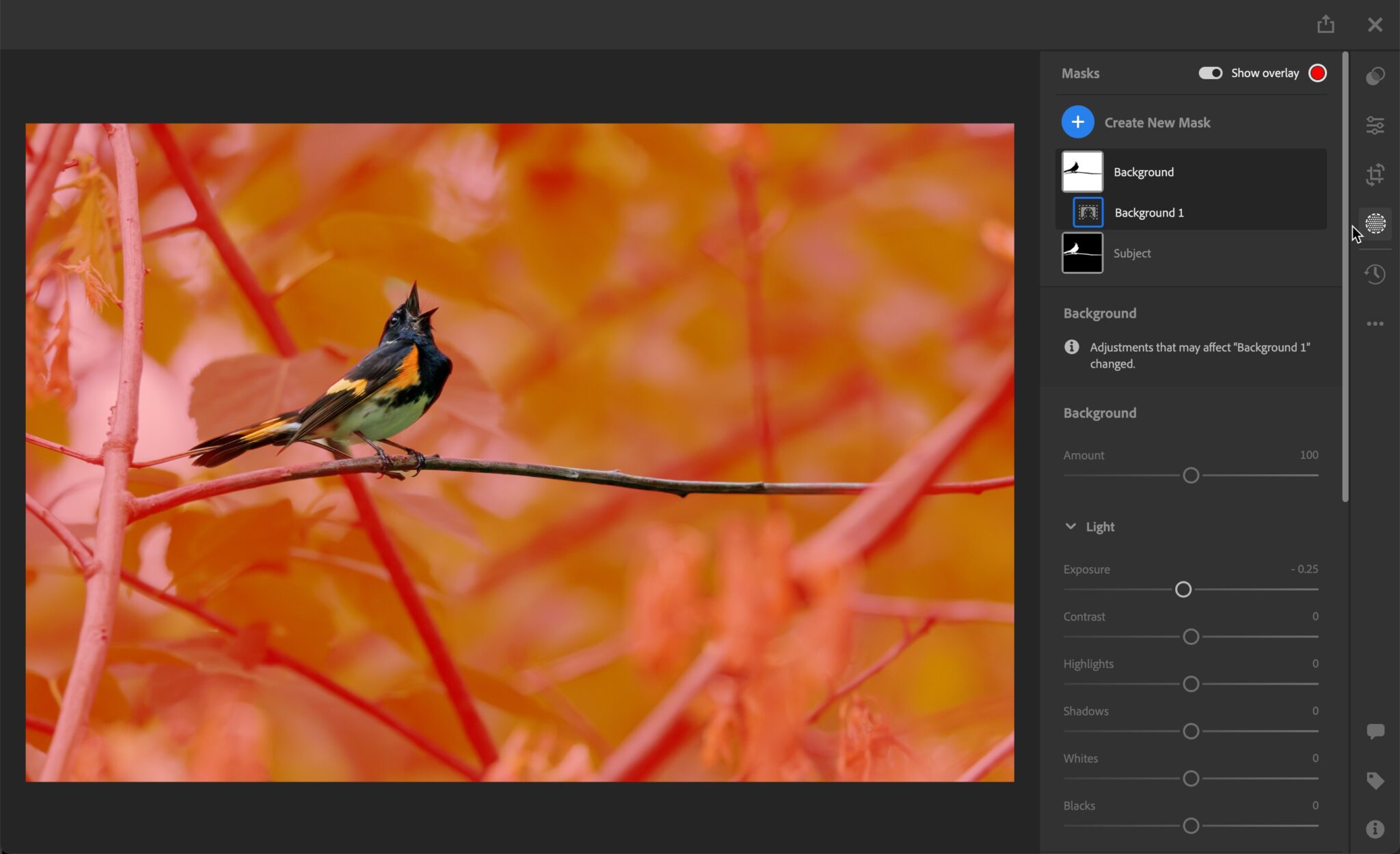
Task: Open the keywords tag icon
Action: tap(1375, 780)
